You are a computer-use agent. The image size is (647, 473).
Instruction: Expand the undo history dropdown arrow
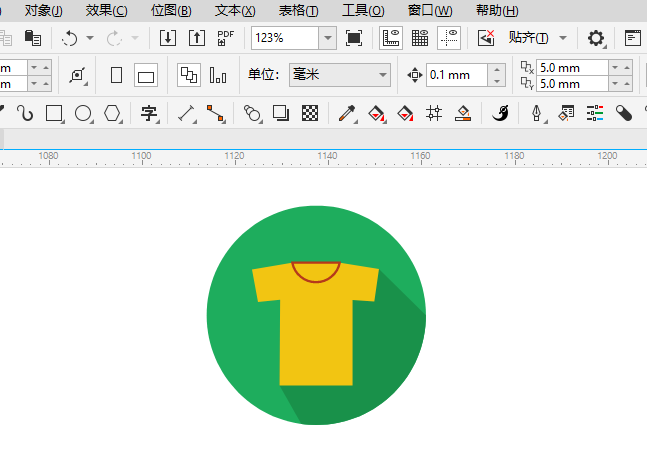pos(90,38)
